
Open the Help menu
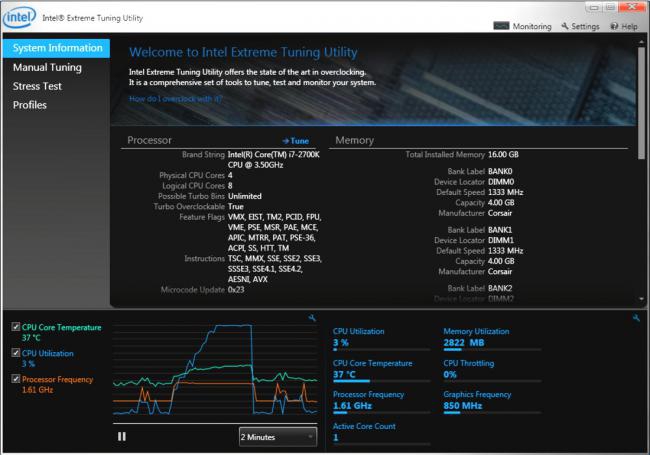(624, 27)
